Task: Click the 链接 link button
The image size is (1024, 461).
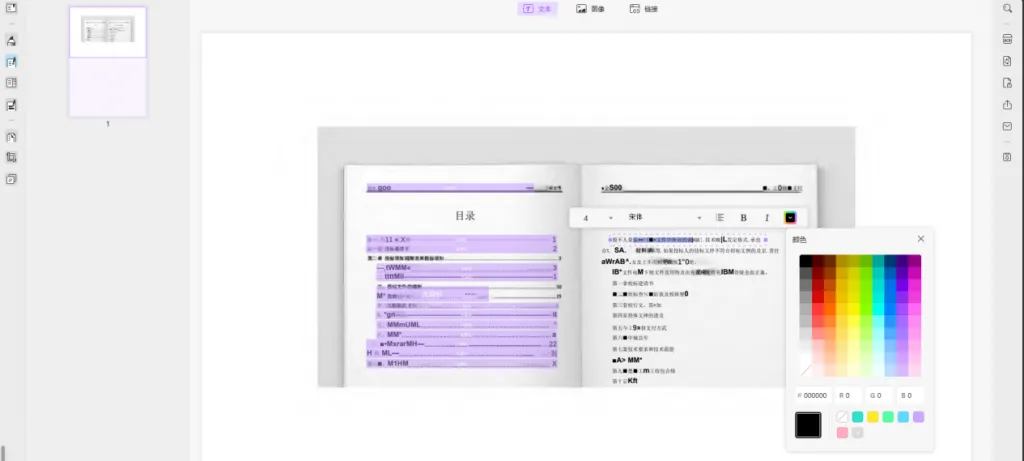Action: pyautogui.click(x=643, y=9)
